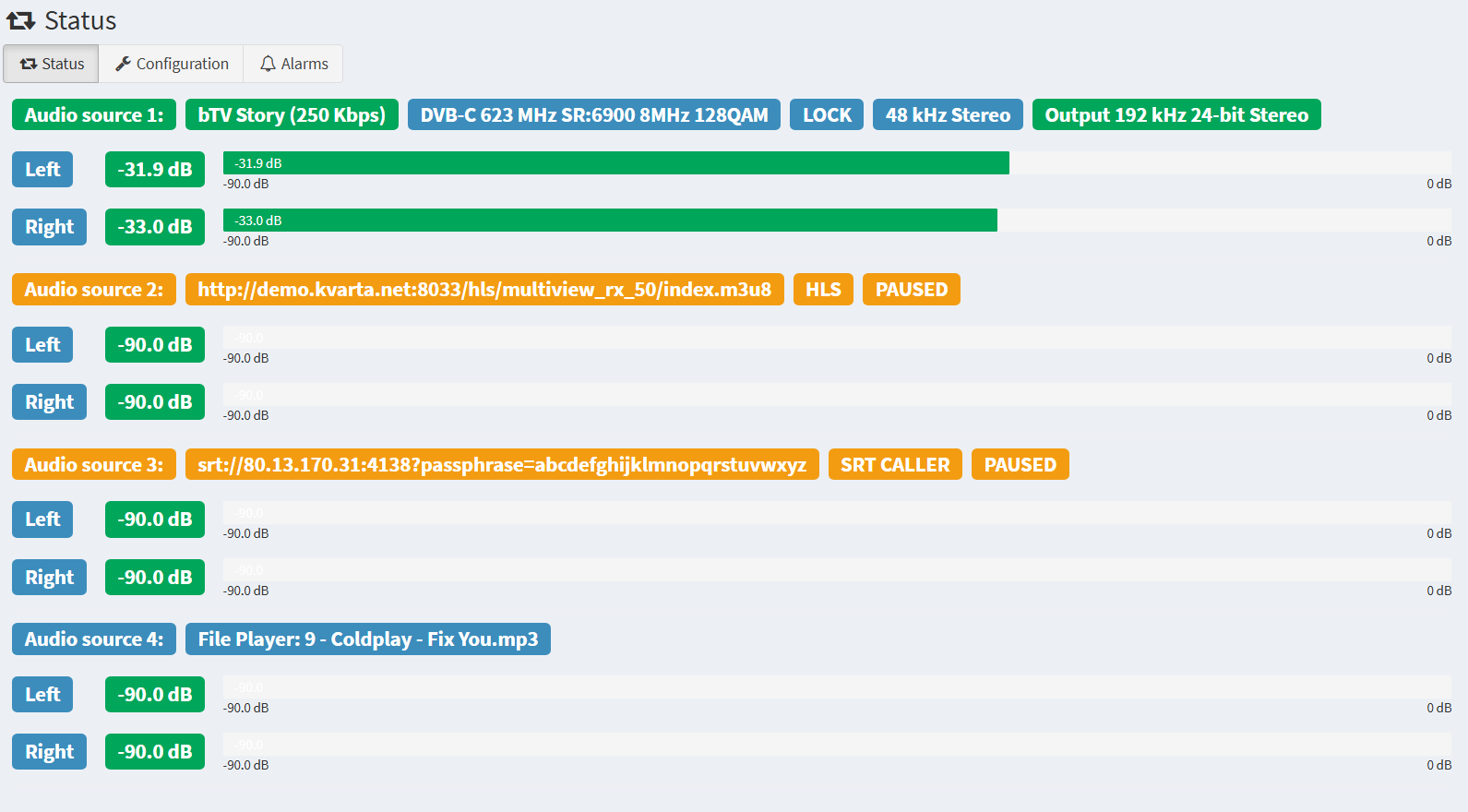The height and width of the screenshot is (812, 1468).
Task: Select the Audio source 4 label
Action: point(94,639)
